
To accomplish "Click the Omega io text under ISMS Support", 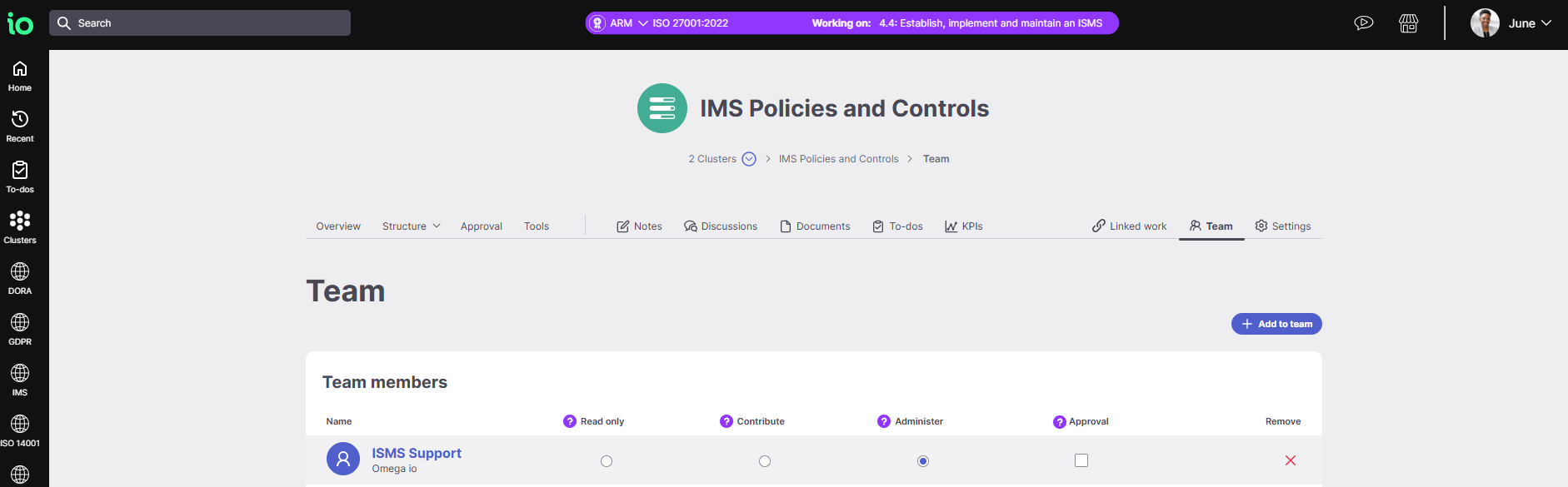I will coord(395,469).
